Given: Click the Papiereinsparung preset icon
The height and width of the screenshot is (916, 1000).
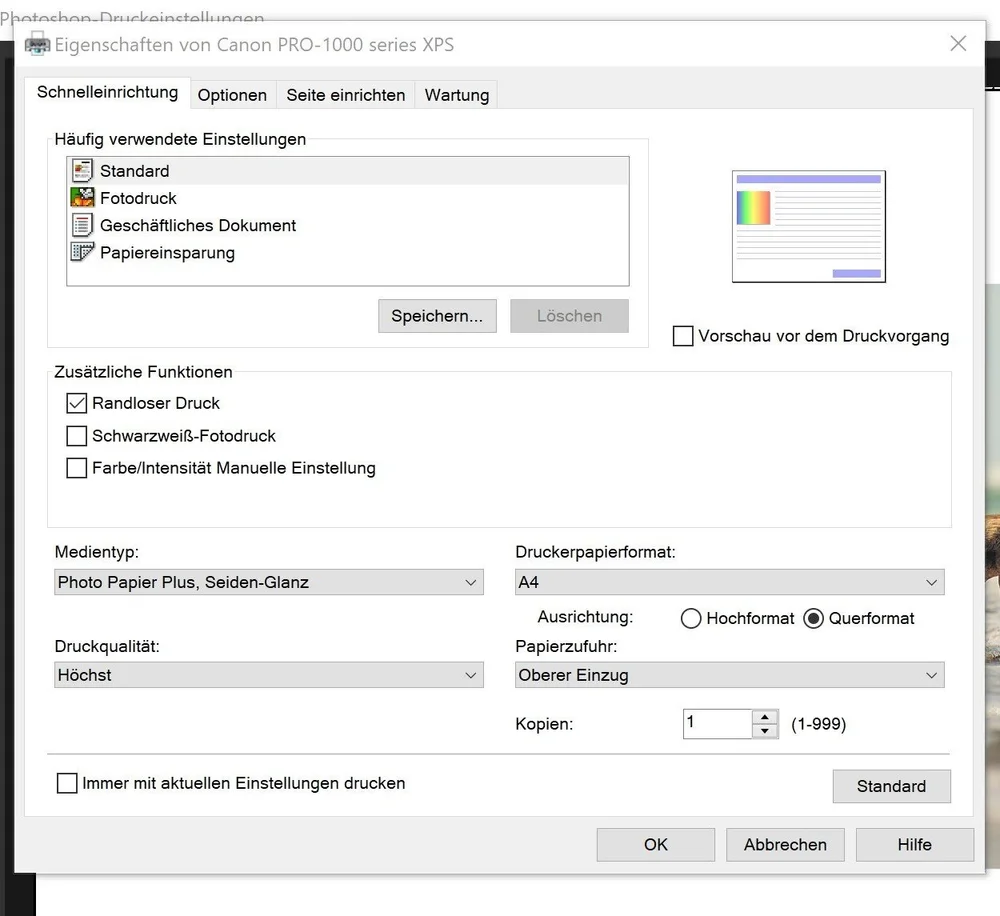Looking at the screenshot, I should [82, 253].
